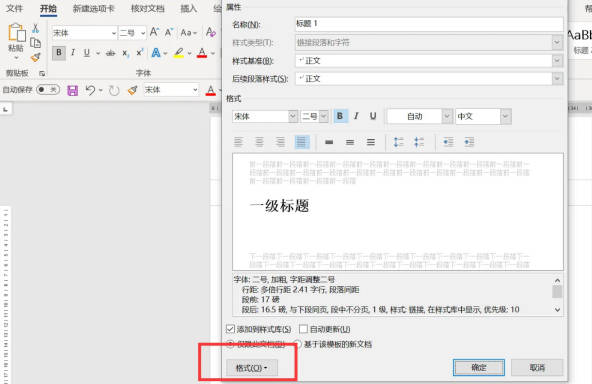The height and width of the screenshot is (384, 592).
Task: Toggle the Add to Styles gallery checkbox
Action: 230,329
